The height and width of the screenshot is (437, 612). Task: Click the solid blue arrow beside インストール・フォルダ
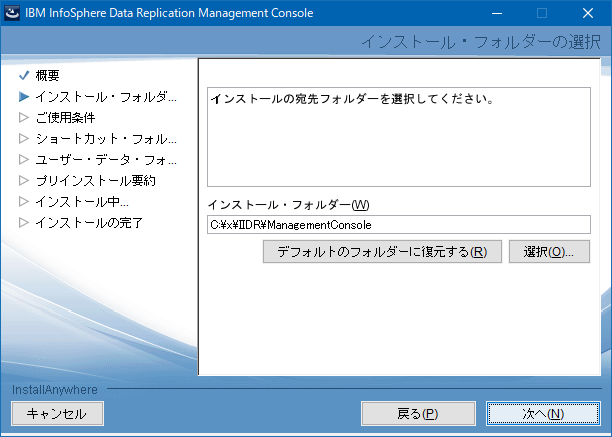tap(24, 96)
